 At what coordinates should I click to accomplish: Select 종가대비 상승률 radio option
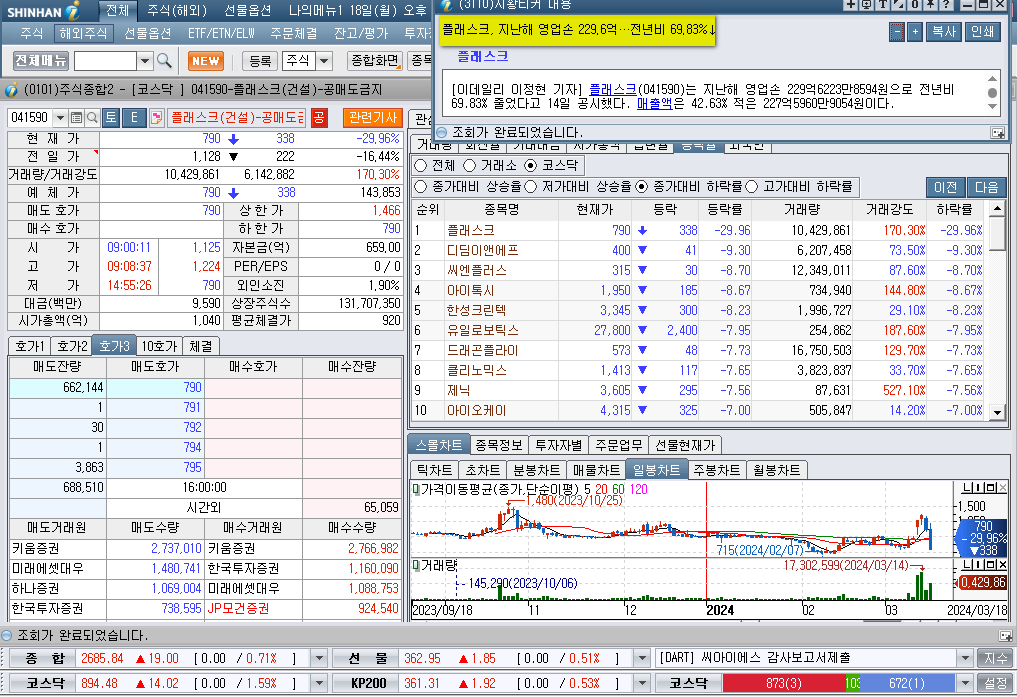click(420, 187)
